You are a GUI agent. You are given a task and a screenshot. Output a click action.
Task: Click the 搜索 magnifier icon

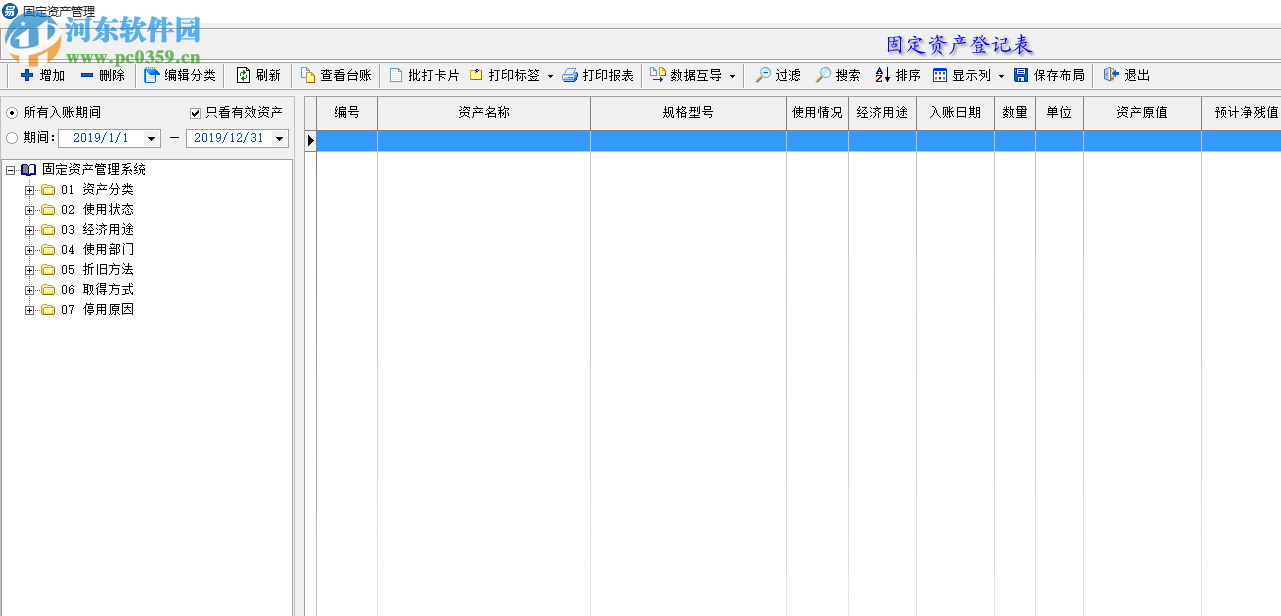(x=823, y=75)
